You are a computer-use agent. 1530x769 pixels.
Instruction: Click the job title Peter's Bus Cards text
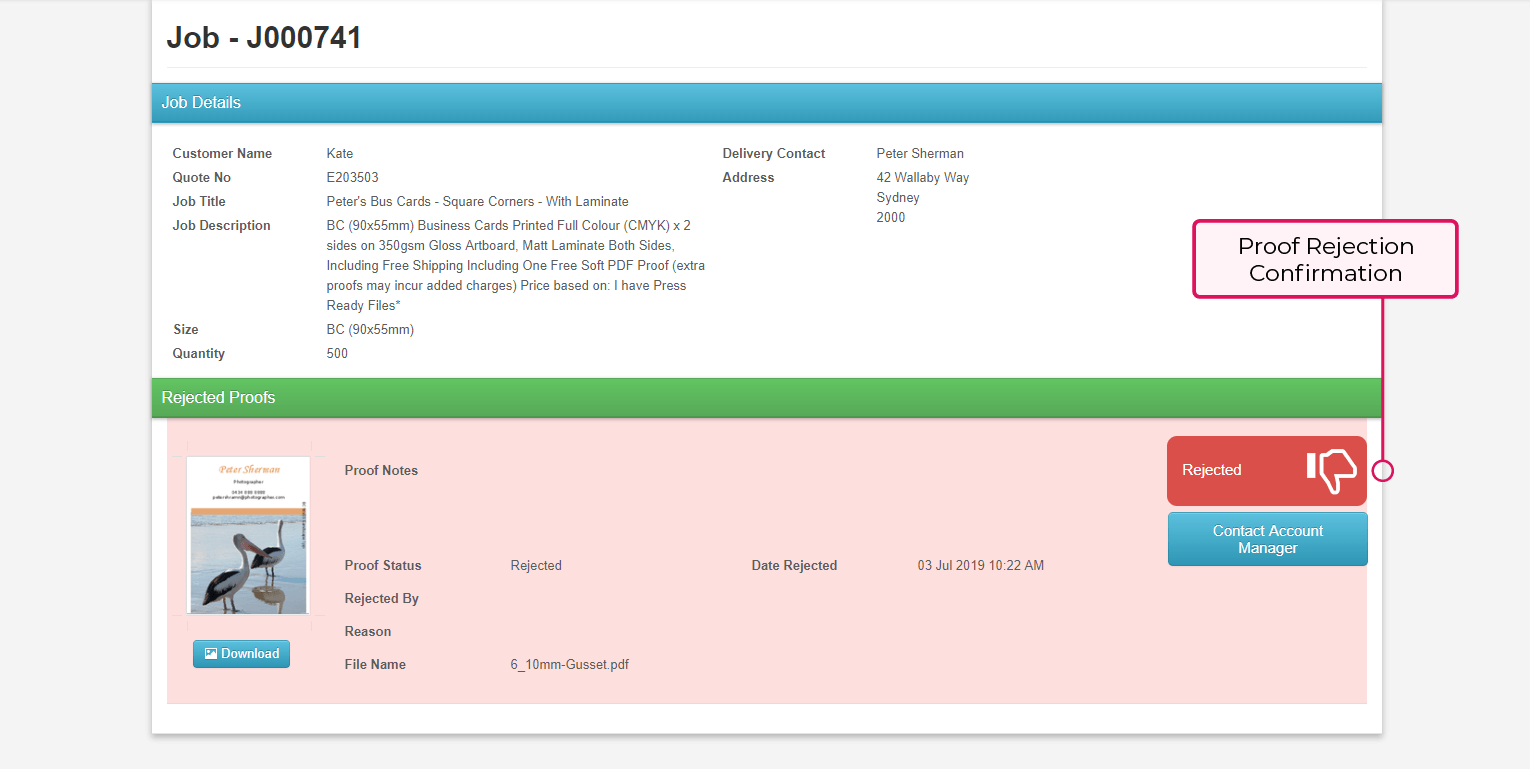point(477,202)
